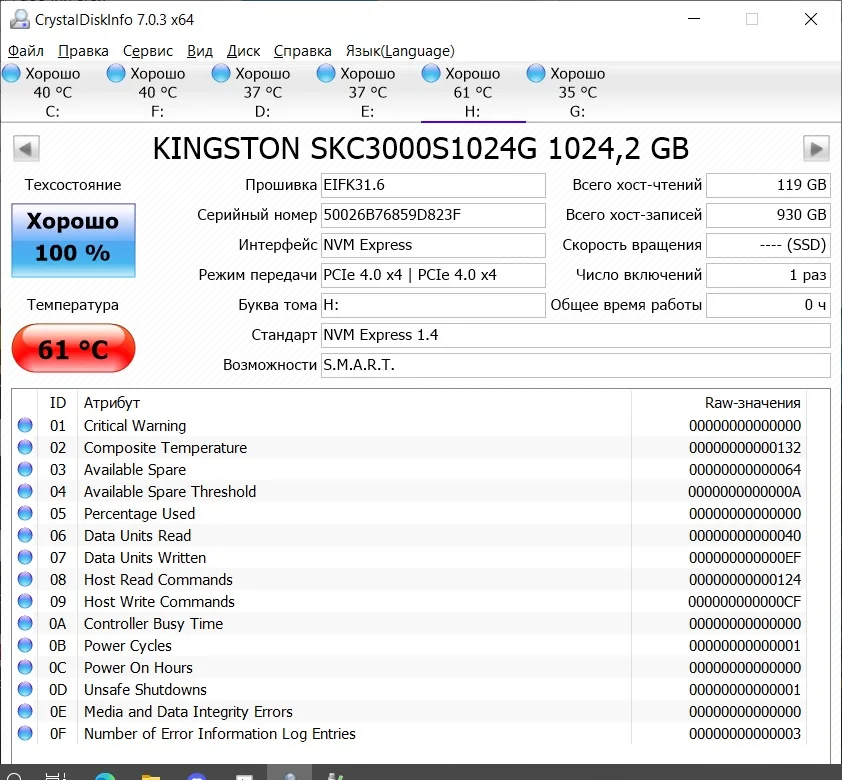842x780 pixels.
Task: Click the ID column header
Action: (57, 403)
